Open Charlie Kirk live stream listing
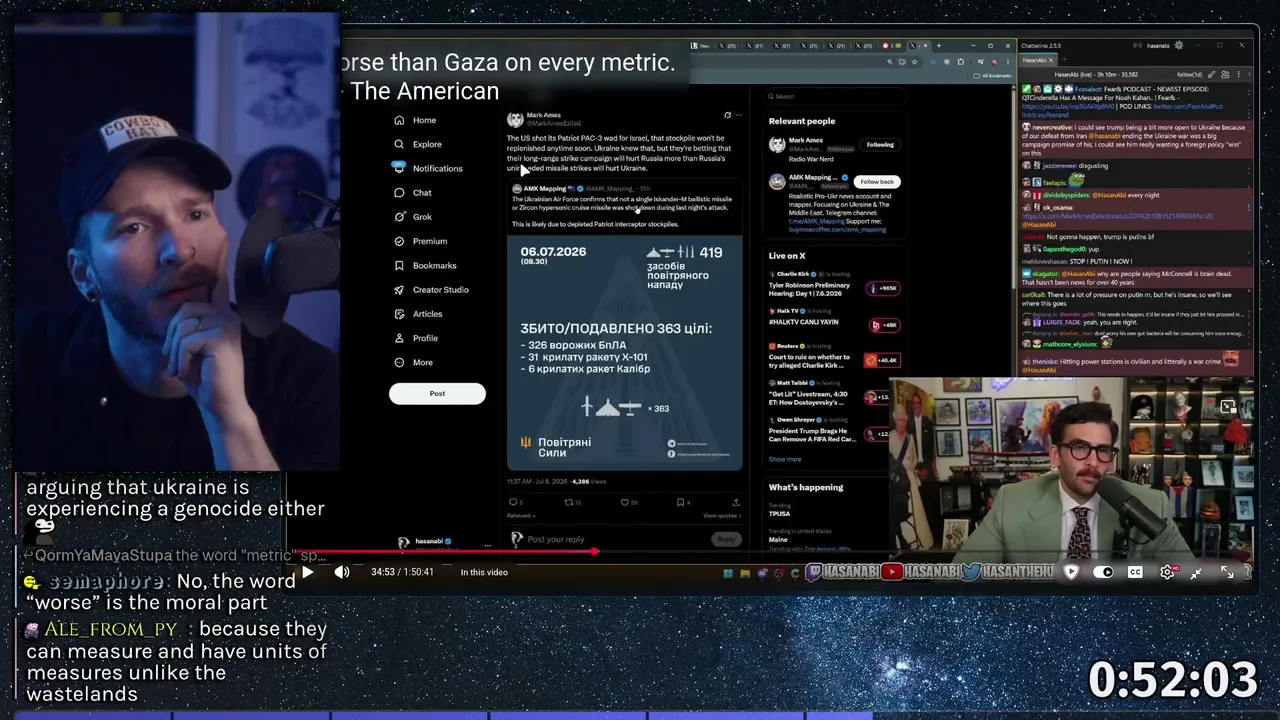 click(x=833, y=288)
